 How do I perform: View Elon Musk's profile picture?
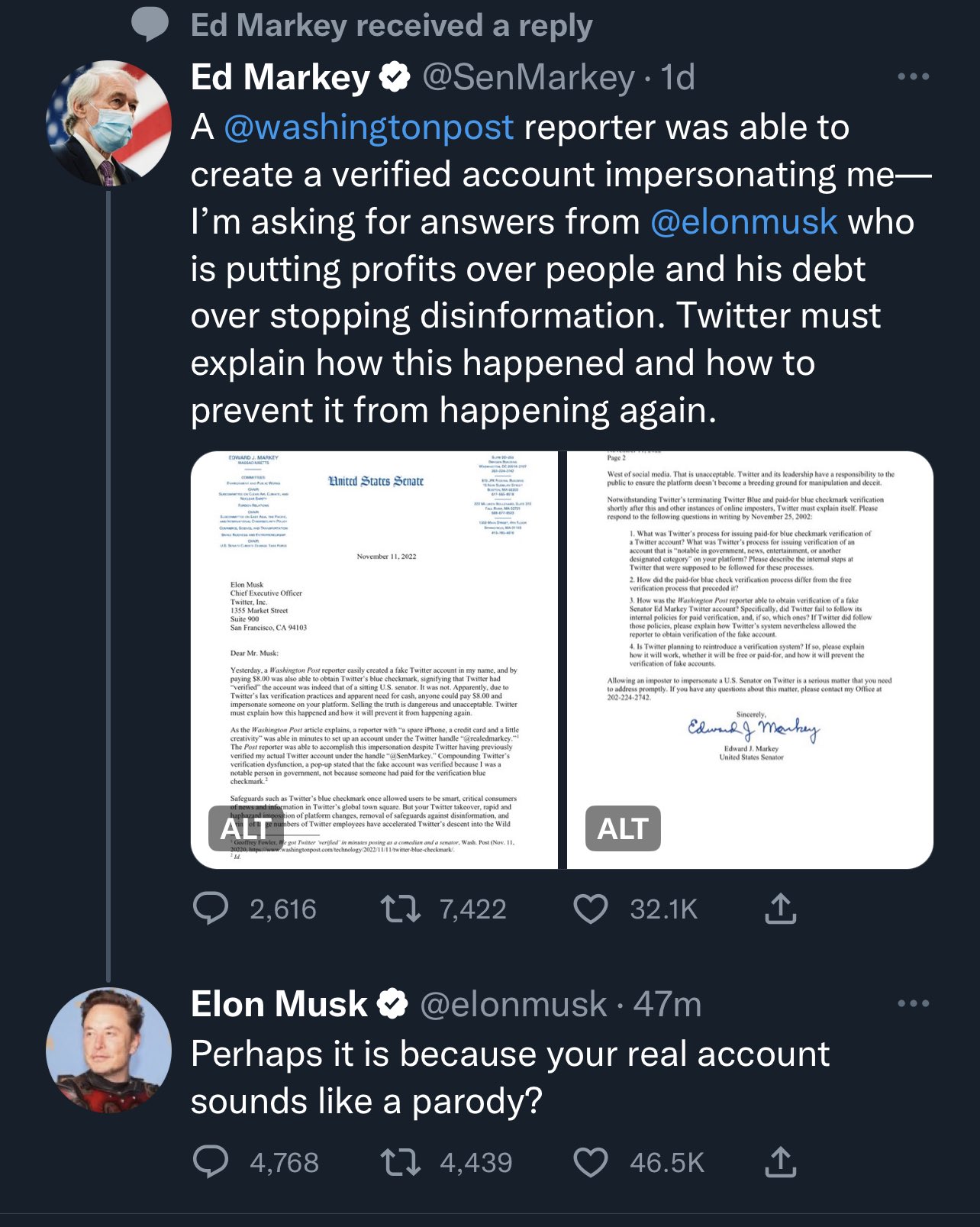(x=108, y=1050)
